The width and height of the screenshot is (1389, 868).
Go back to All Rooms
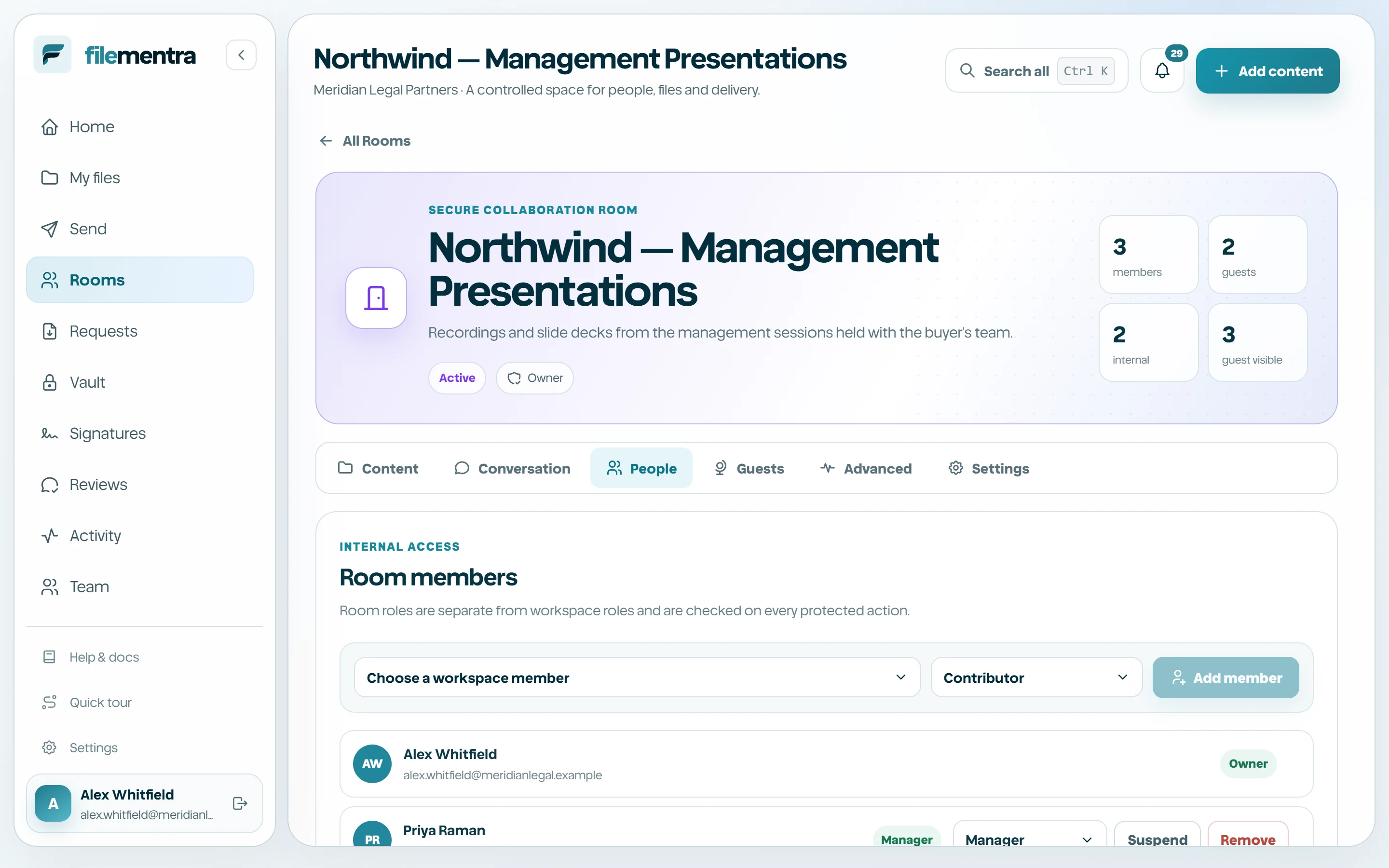click(x=365, y=141)
